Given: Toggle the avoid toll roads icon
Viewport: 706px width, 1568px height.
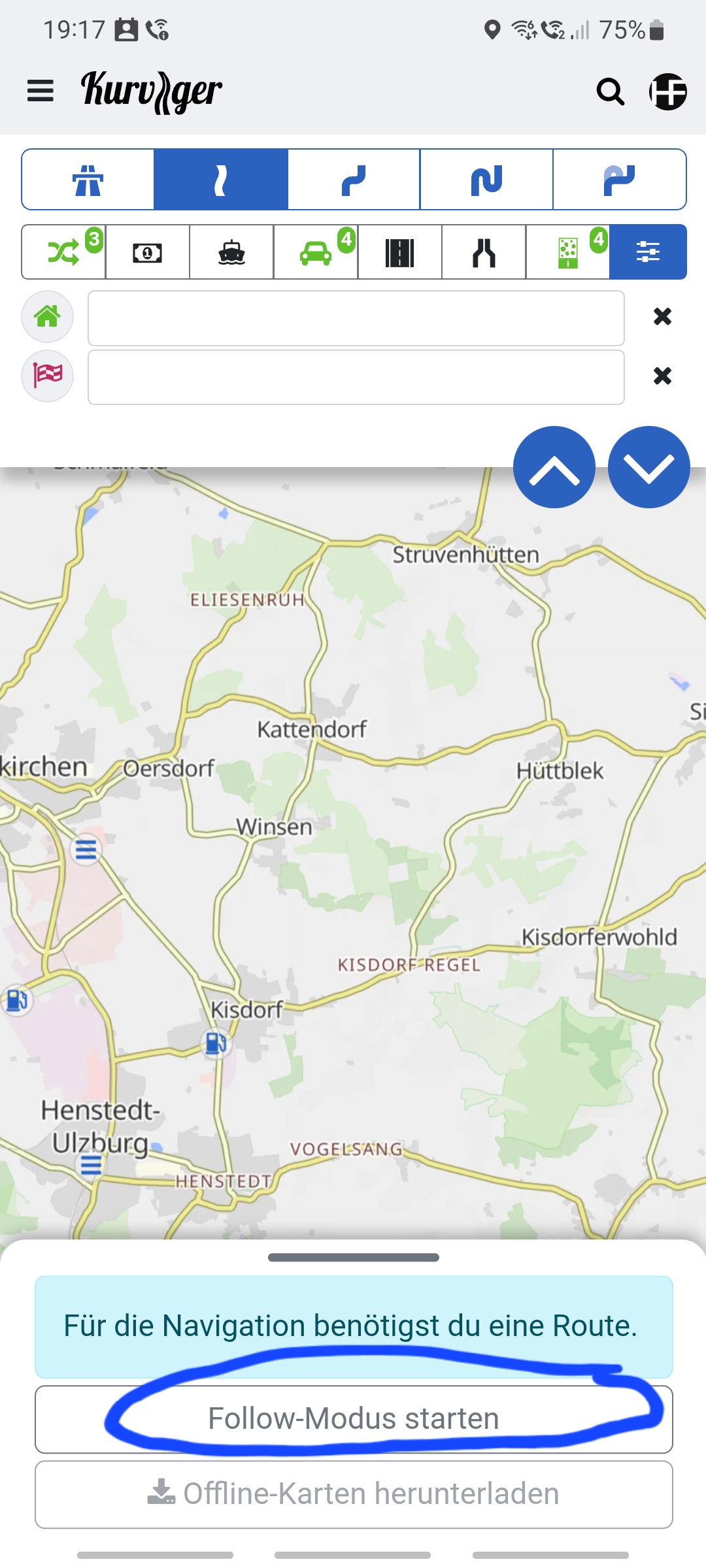Looking at the screenshot, I should [x=148, y=252].
